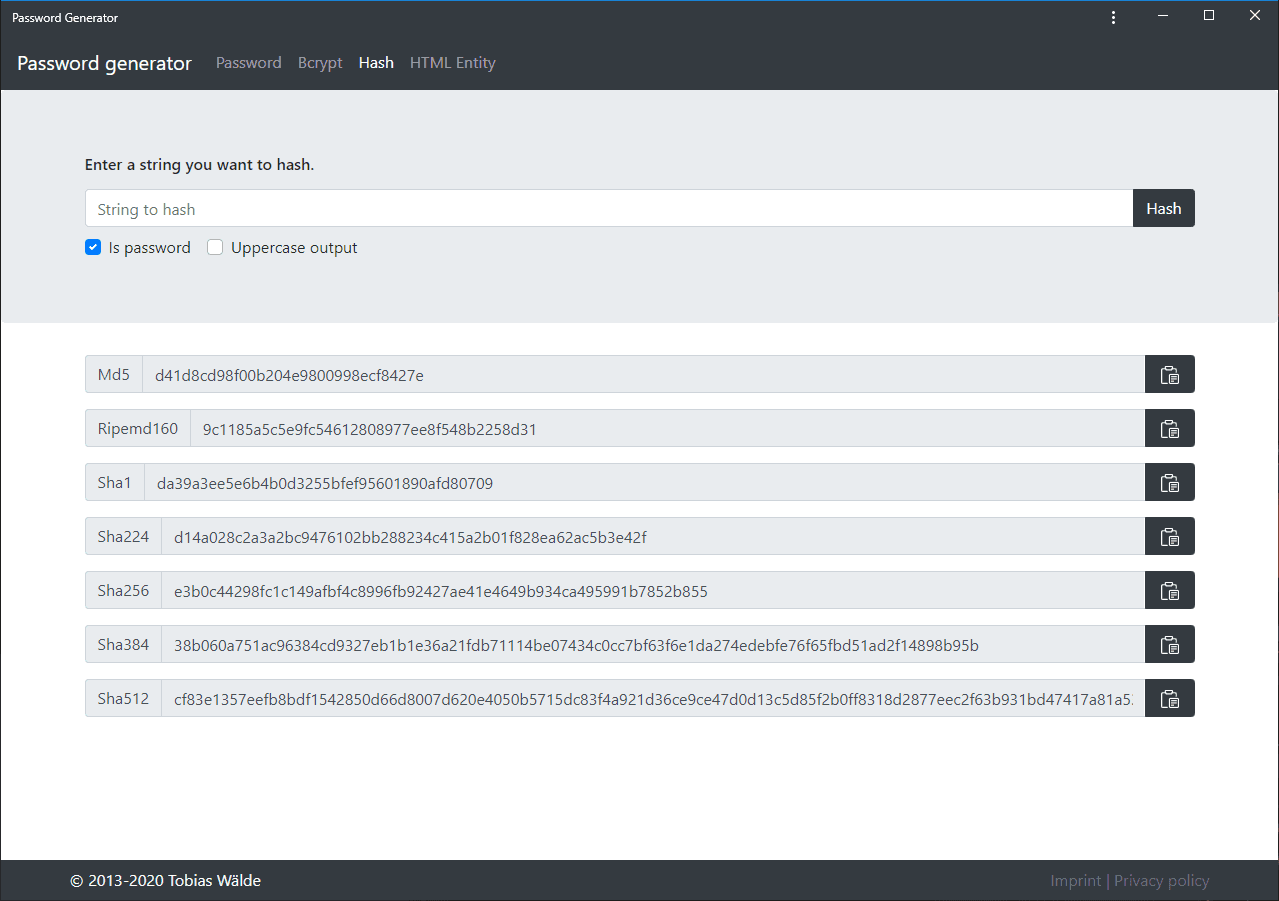The height and width of the screenshot is (901, 1279).
Task: Maximize the Password Generator window
Action: coord(1209,16)
